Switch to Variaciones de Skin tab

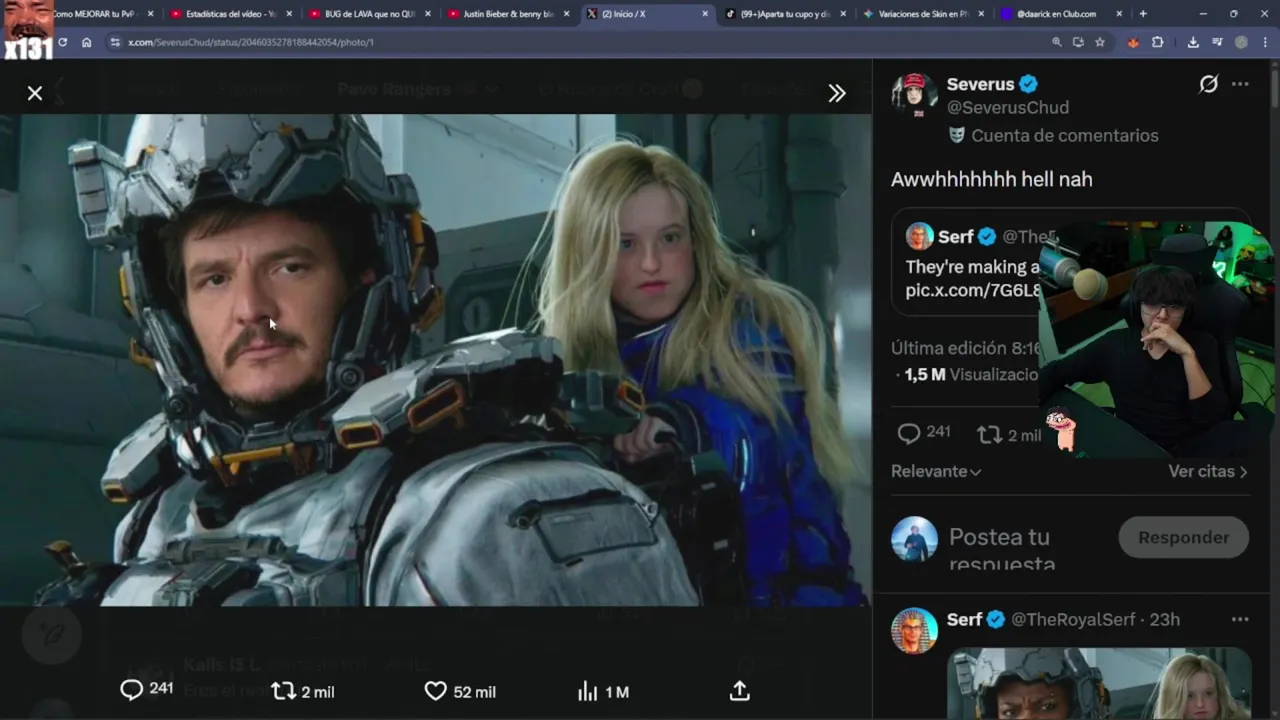924,14
